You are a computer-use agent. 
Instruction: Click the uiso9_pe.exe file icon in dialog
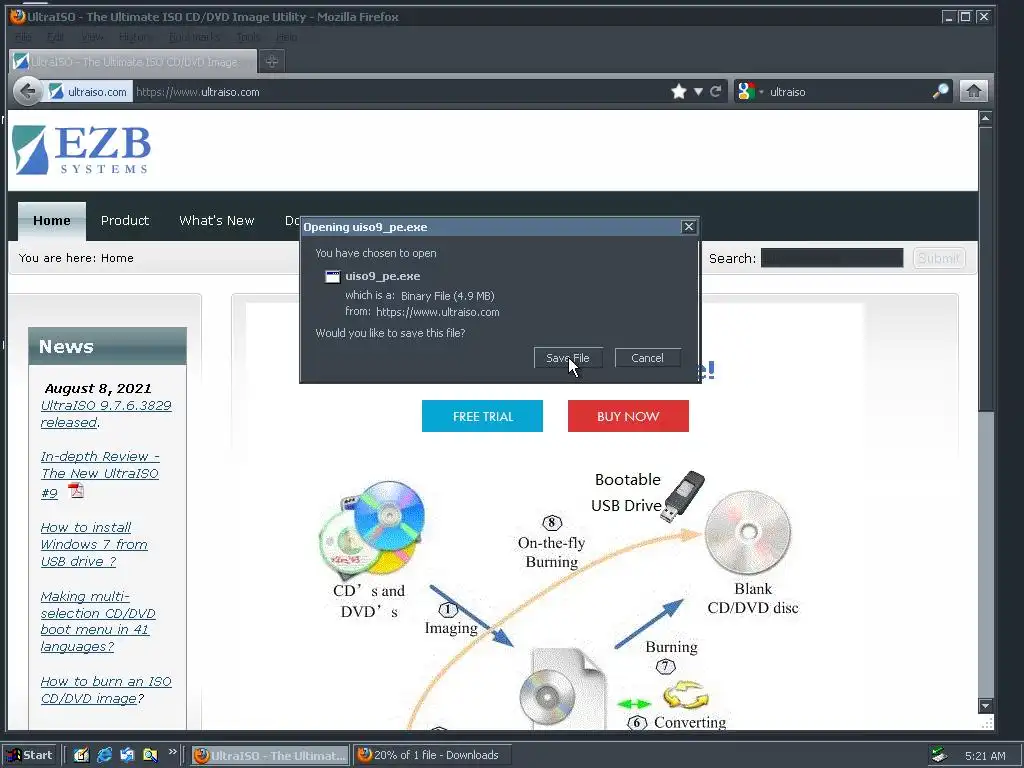click(x=332, y=276)
